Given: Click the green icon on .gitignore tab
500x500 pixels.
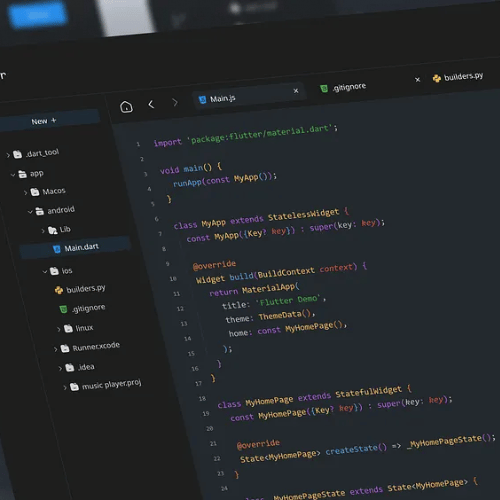Looking at the screenshot, I should click(324, 89).
